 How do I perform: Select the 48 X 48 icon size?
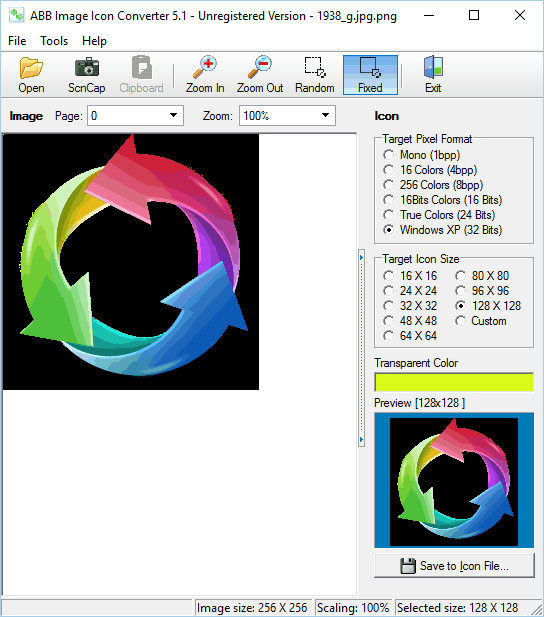(410, 321)
